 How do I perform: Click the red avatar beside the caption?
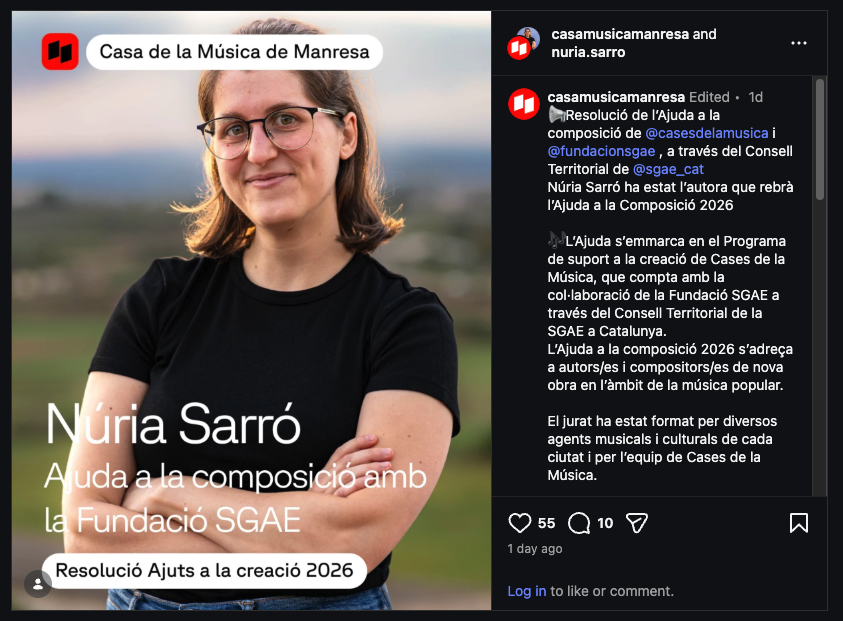(x=524, y=104)
